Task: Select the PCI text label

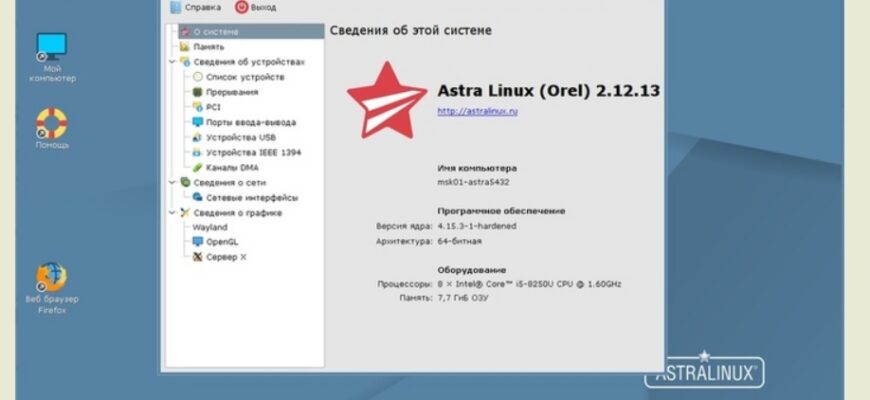Action: tap(213, 107)
